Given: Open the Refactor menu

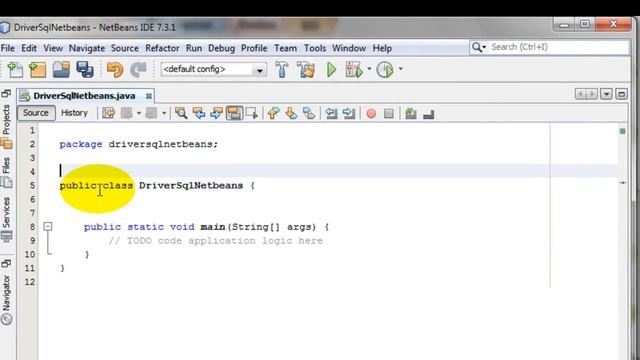Looking at the screenshot, I should point(162,48).
